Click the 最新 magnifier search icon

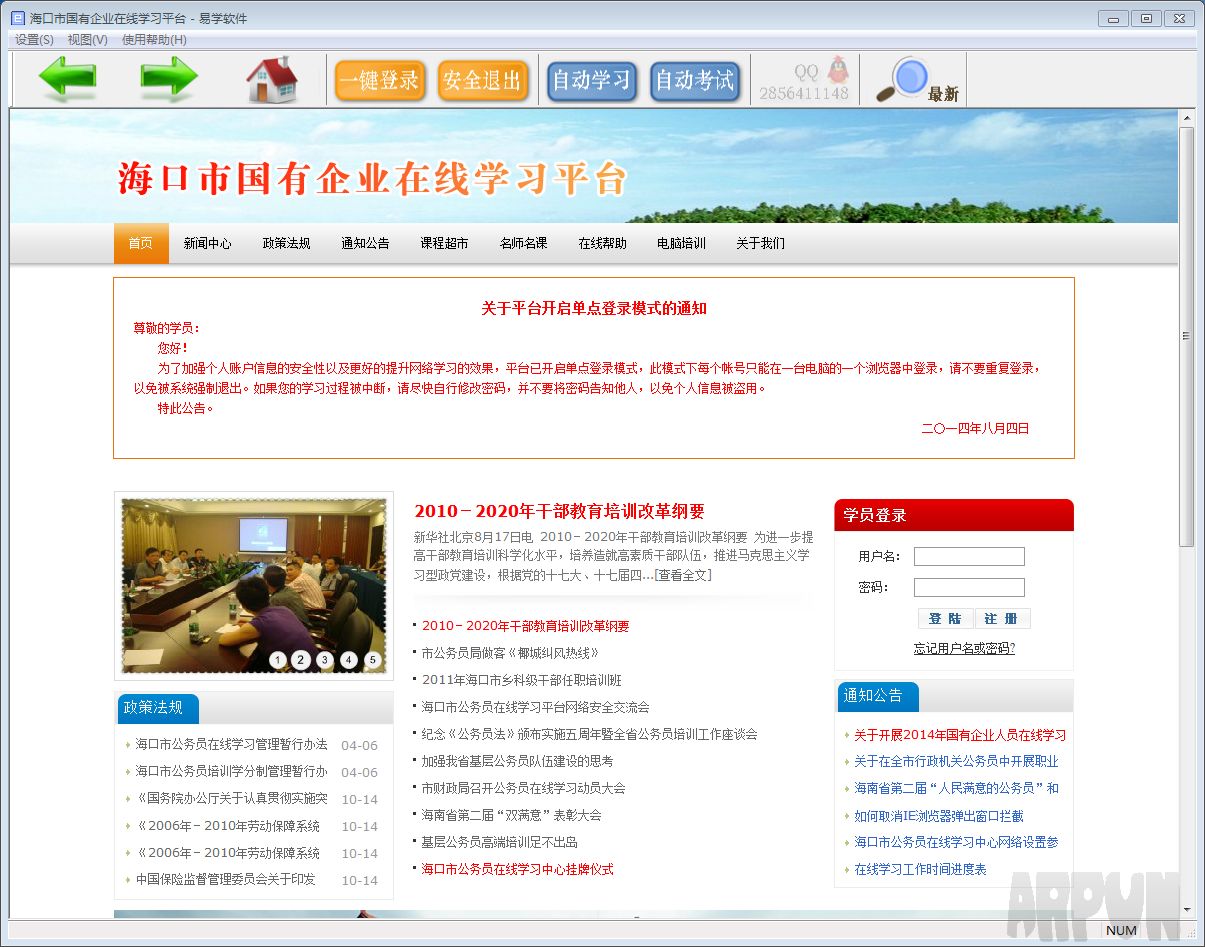908,75
